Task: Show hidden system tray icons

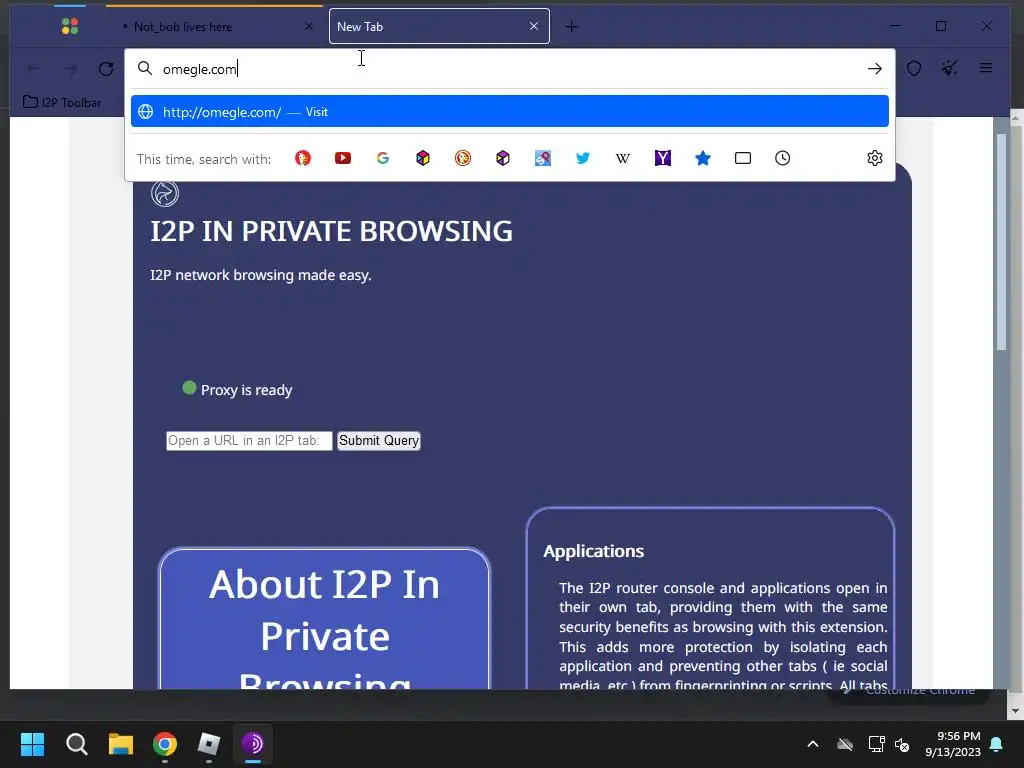Action: (813, 744)
